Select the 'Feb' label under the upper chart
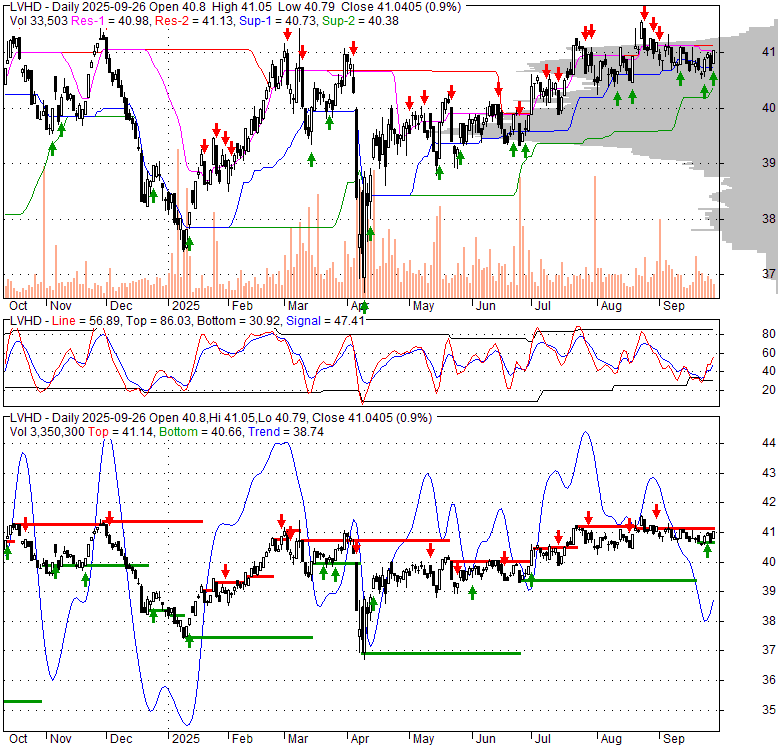The image size is (780, 745). click(242, 305)
